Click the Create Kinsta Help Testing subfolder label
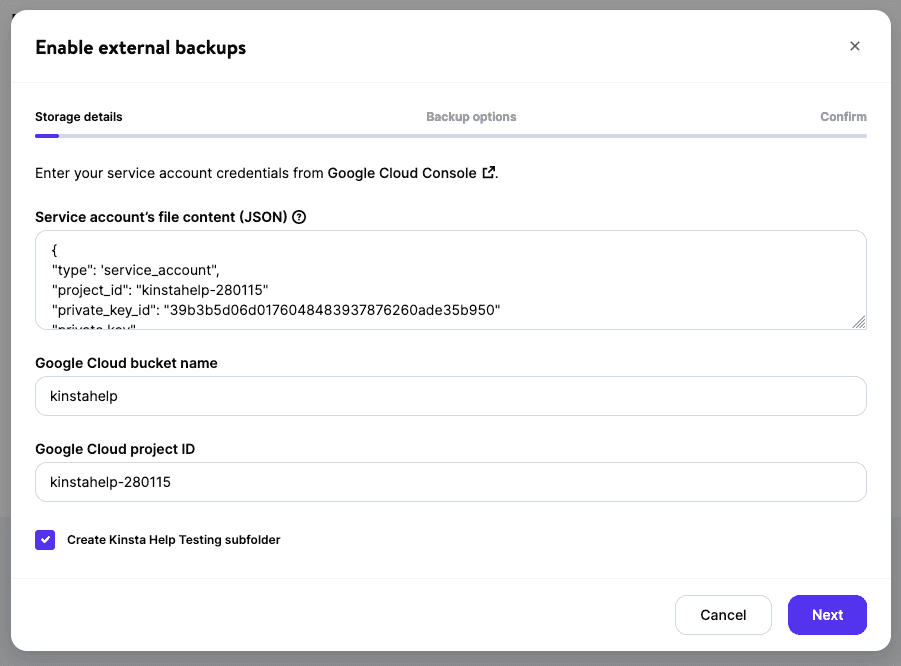 [x=172, y=539]
